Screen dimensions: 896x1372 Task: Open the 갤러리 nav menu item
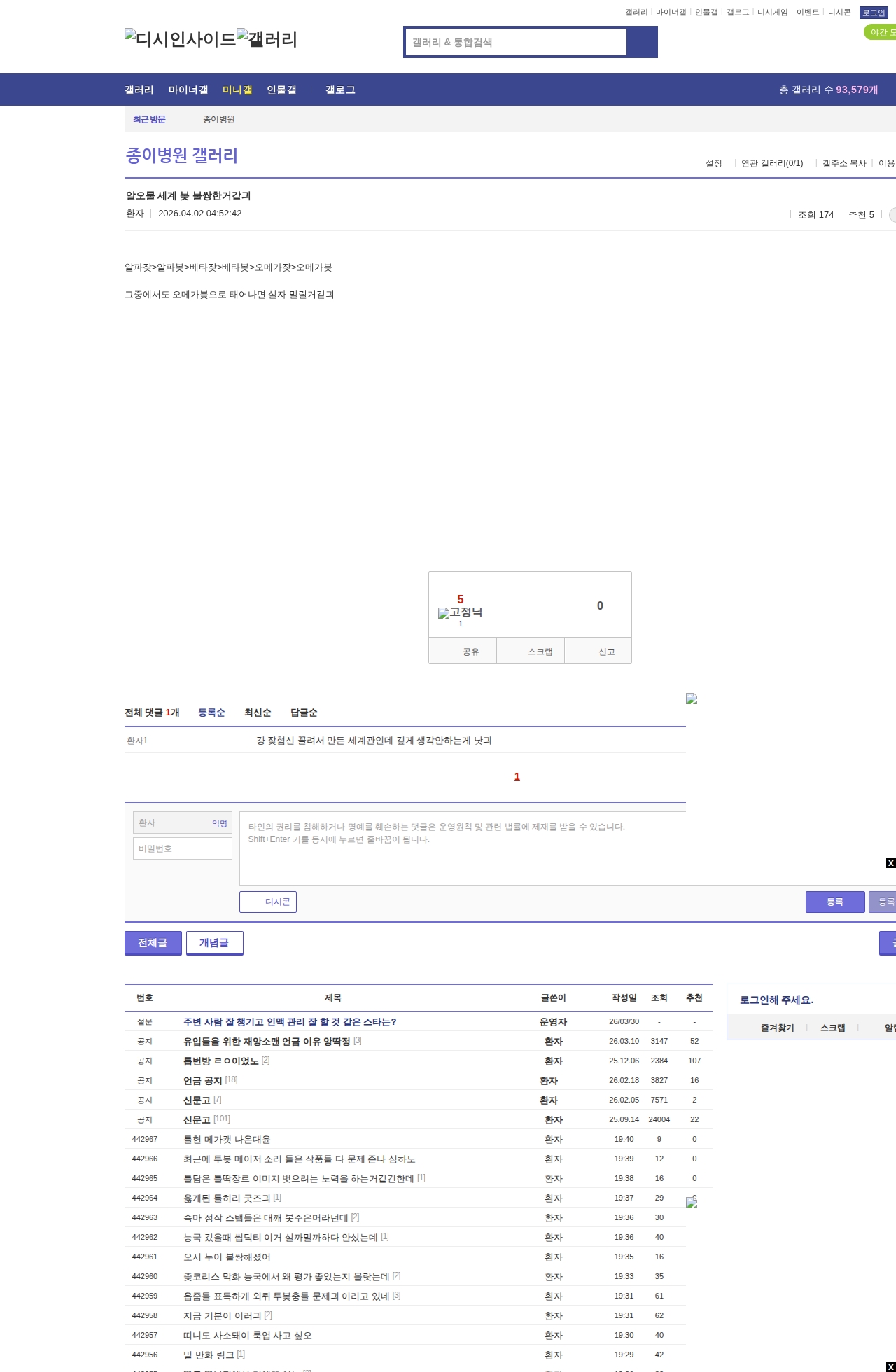[139, 90]
